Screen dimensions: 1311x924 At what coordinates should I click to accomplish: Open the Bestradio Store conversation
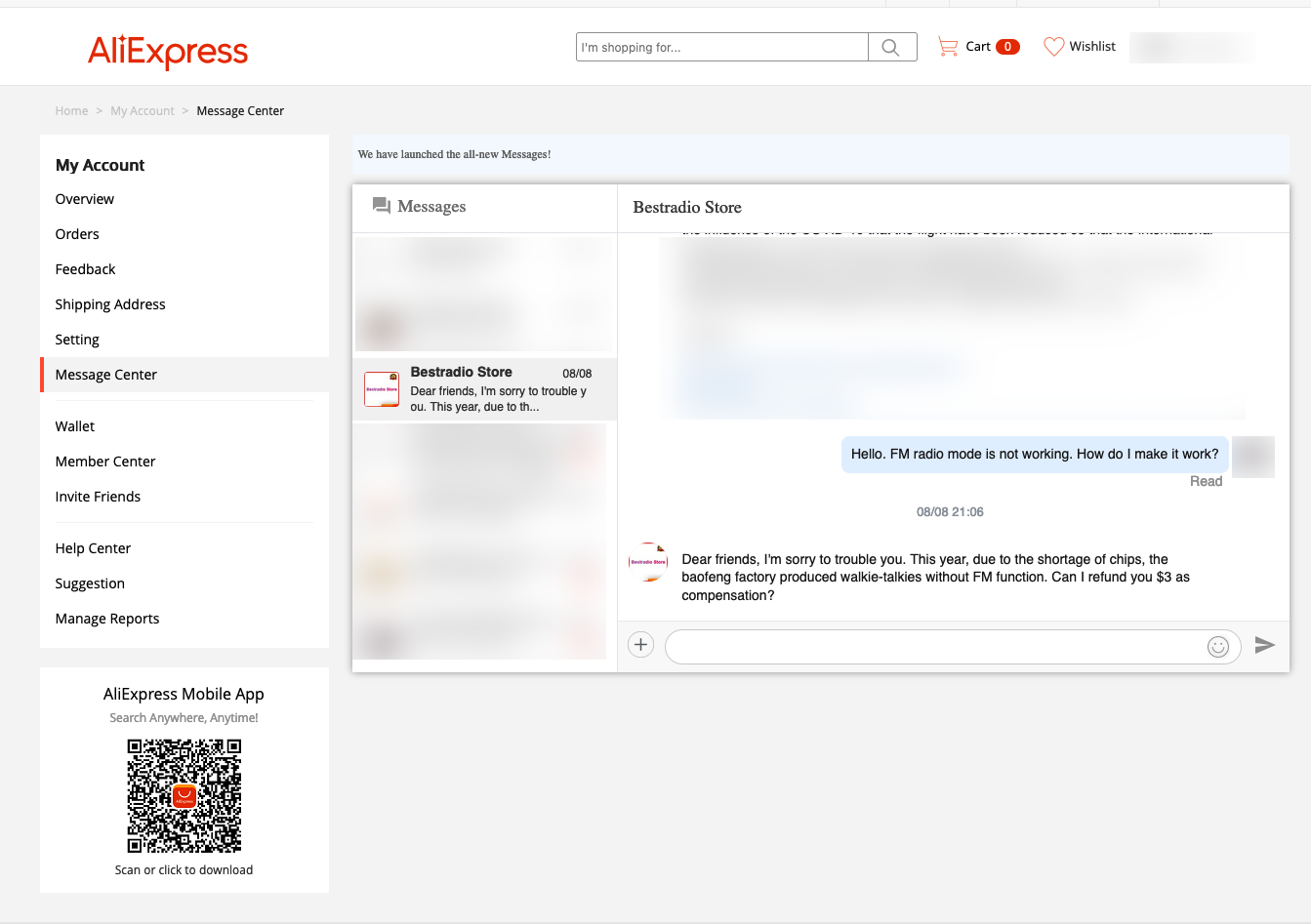[485, 388]
